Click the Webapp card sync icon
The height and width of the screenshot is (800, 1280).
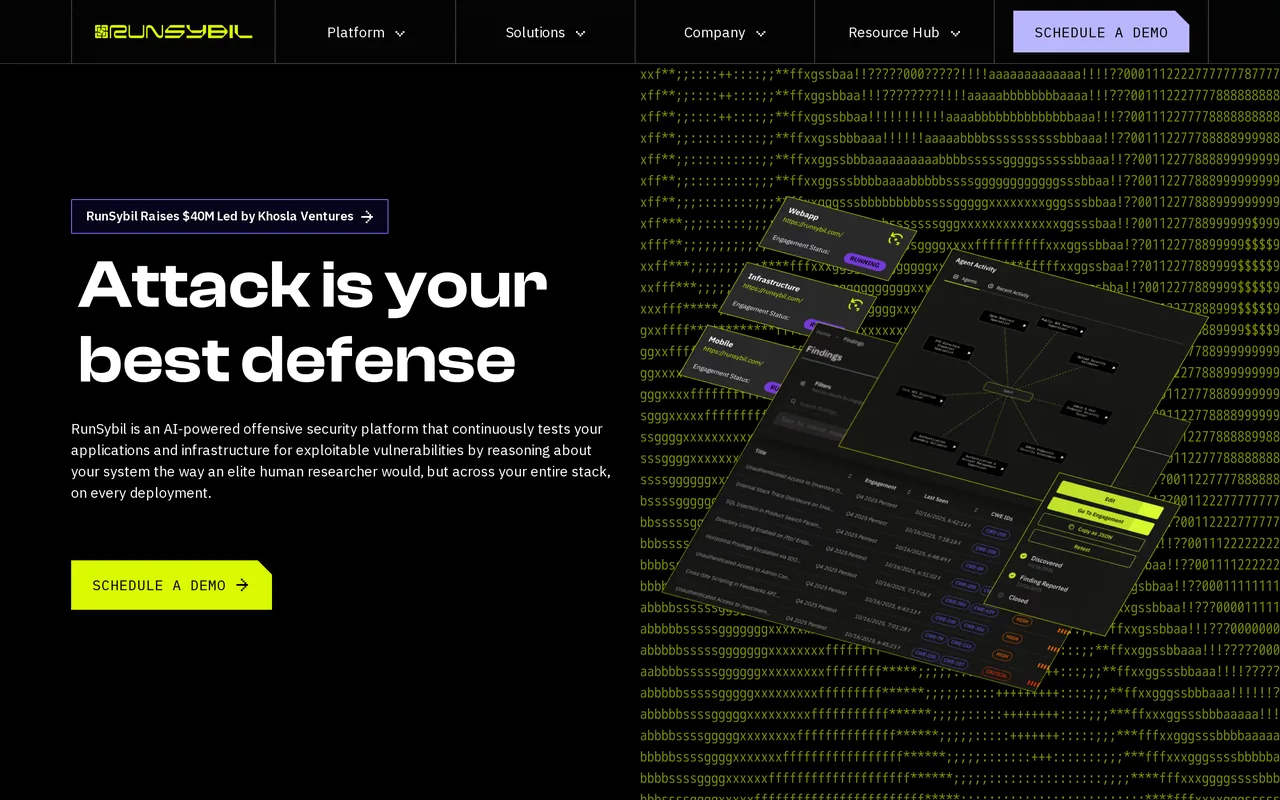[x=895, y=238]
